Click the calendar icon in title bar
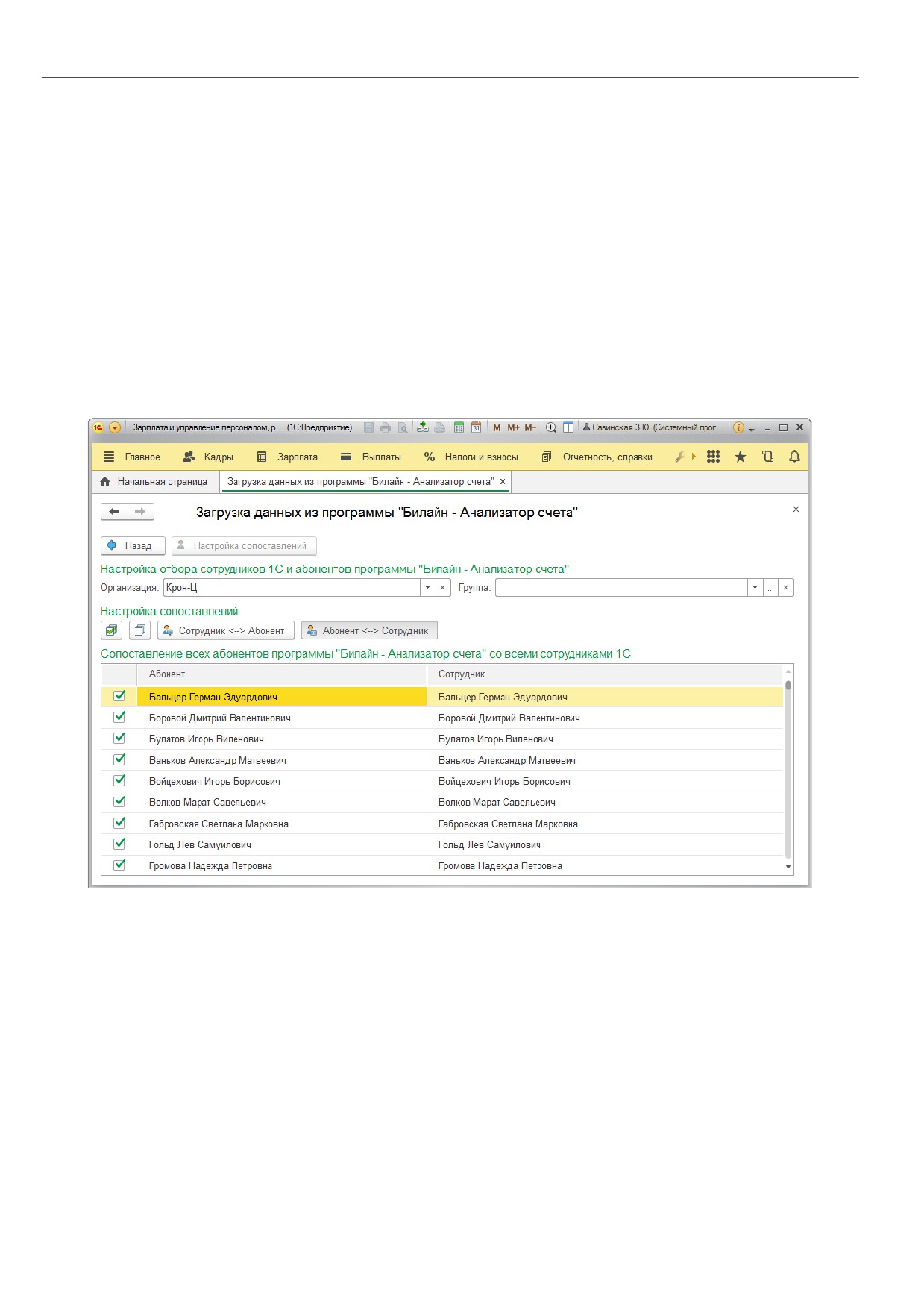The image size is (924, 1307). (476, 427)
